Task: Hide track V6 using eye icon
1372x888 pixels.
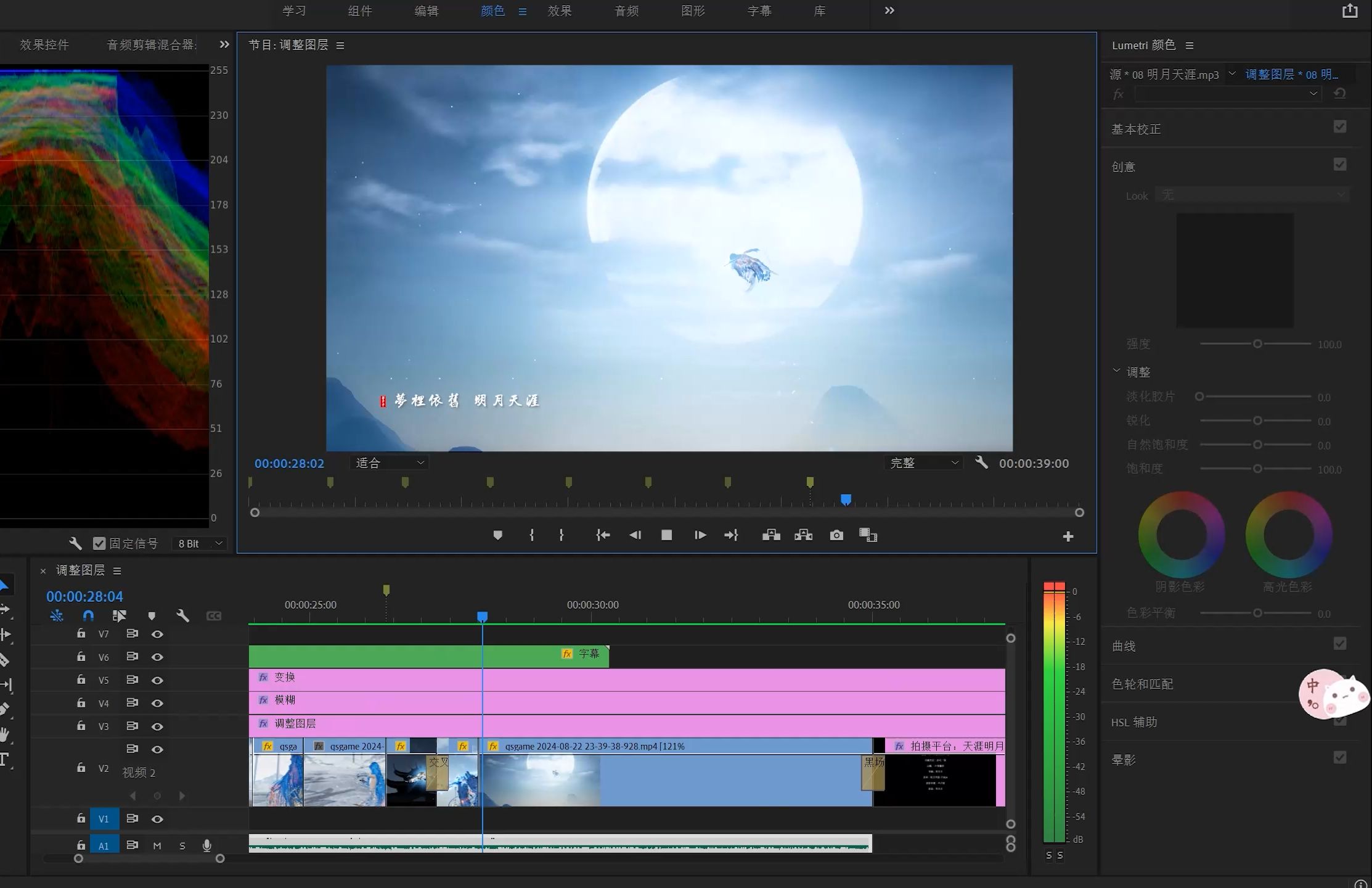Action: (157, 657)
